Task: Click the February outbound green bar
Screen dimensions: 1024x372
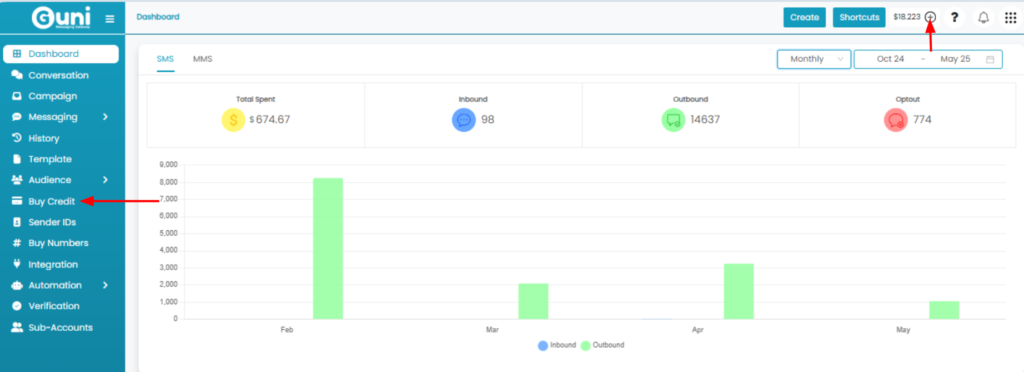Action: pyautogui.click(x=328, y=249)
